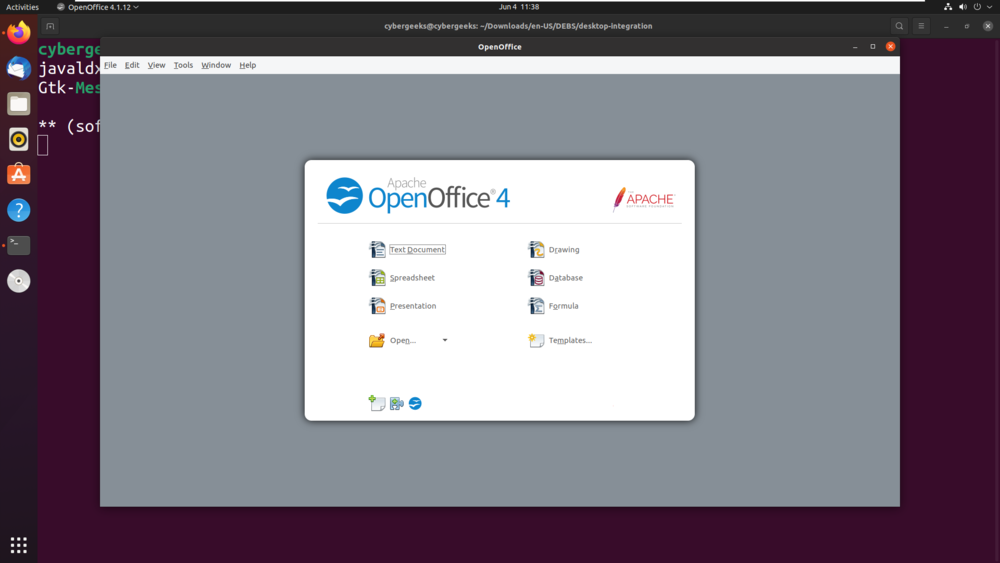Open the File menu
Screen dimensions: 1000x563
(110, 65)
